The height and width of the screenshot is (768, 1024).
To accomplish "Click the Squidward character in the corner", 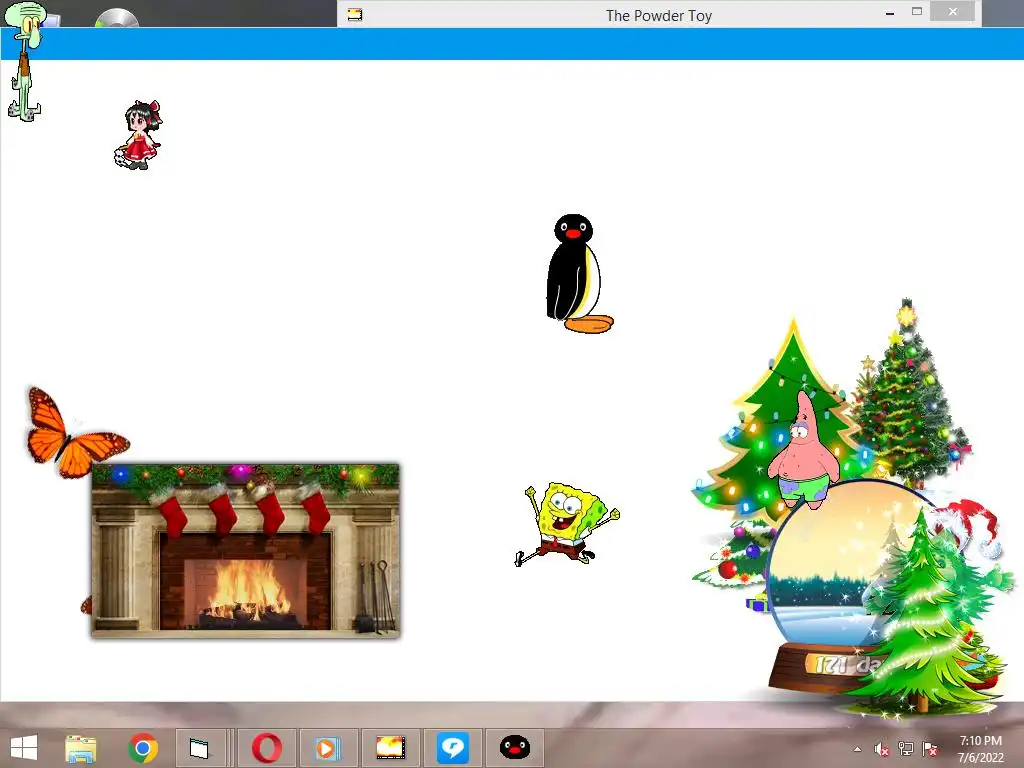I will 26,61.
